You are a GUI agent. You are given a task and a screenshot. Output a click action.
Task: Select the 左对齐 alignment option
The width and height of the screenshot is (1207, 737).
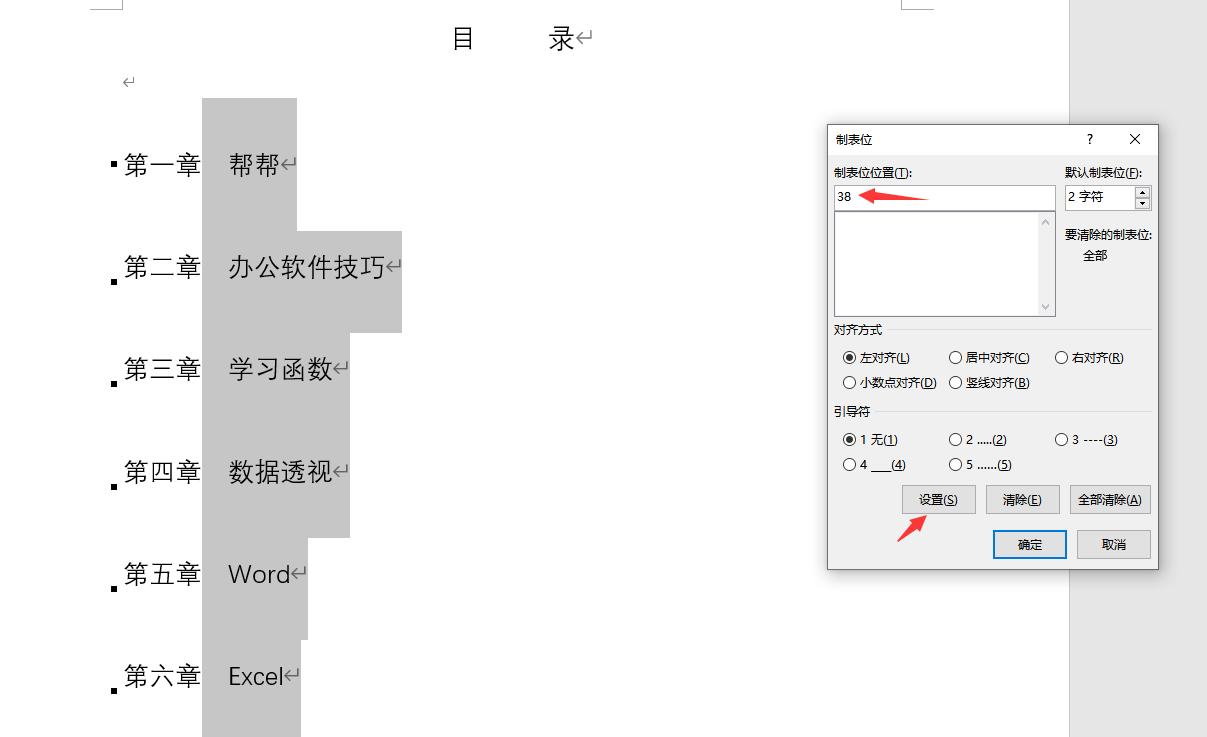(849, 357)
